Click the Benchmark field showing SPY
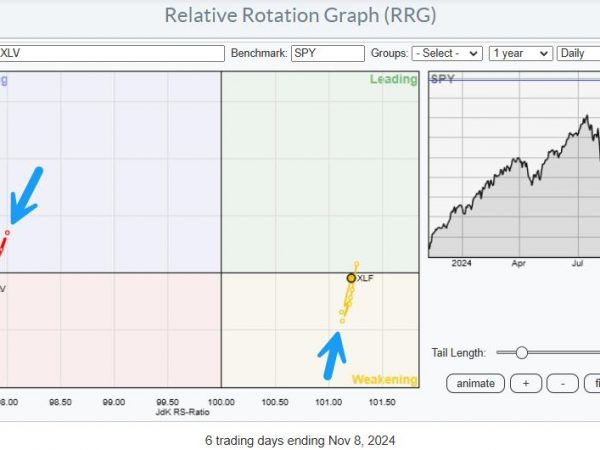 pos(328,53)
